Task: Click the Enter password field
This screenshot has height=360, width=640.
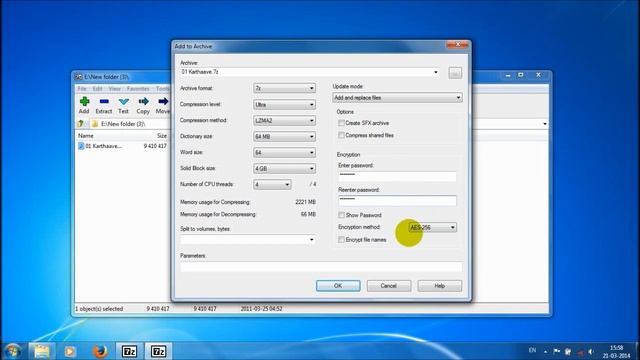Action: (397, 176)
